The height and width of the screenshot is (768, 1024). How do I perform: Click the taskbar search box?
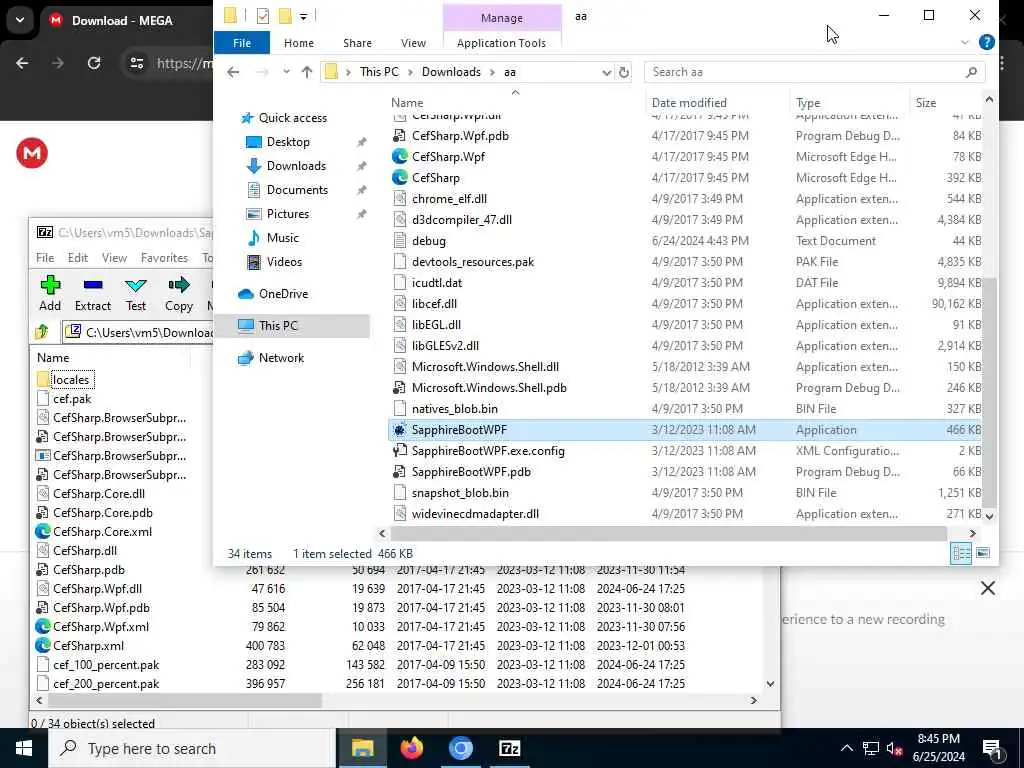[191, 748]
